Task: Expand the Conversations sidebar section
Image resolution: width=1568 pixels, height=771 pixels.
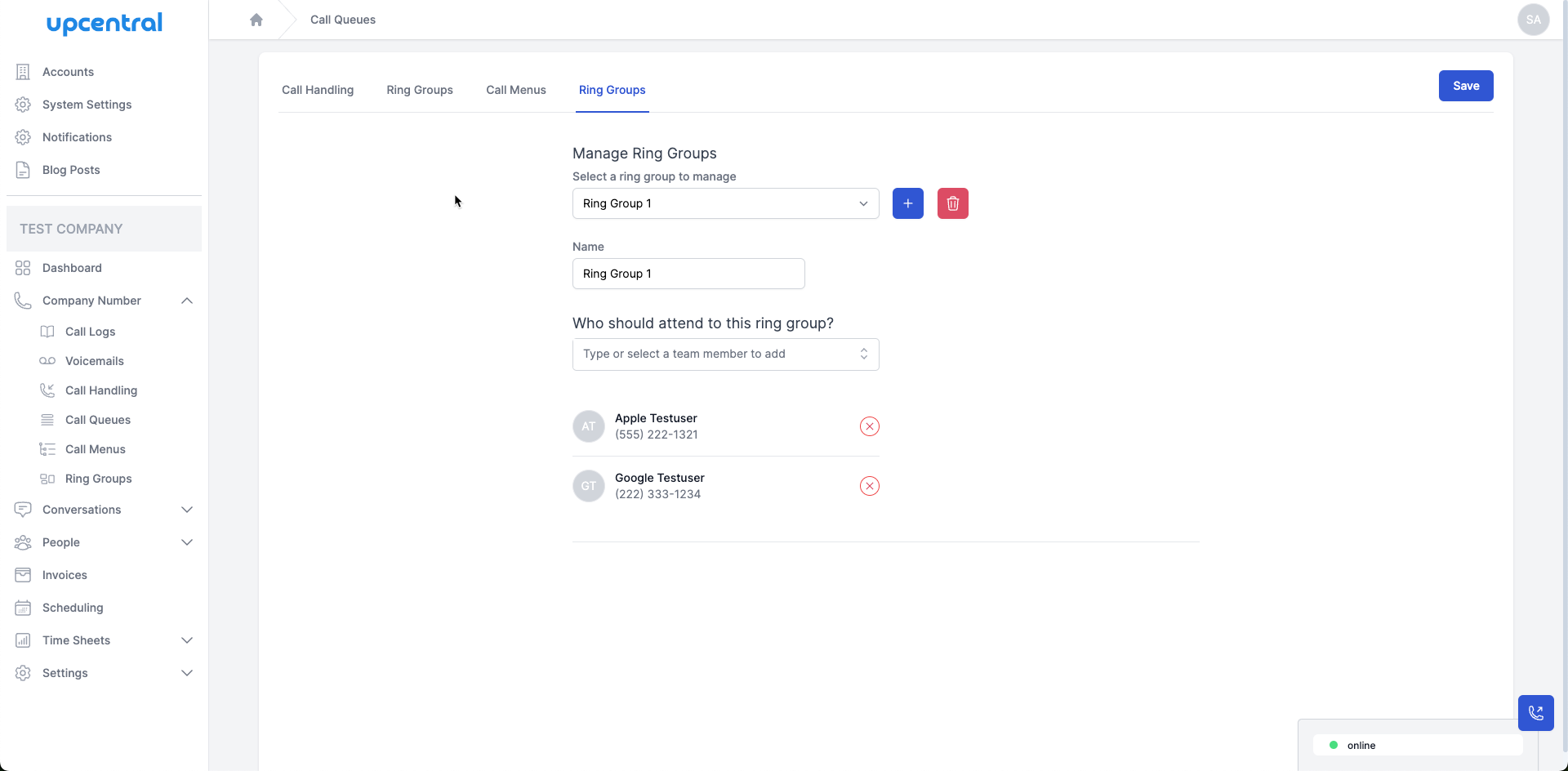Action: 187,510
